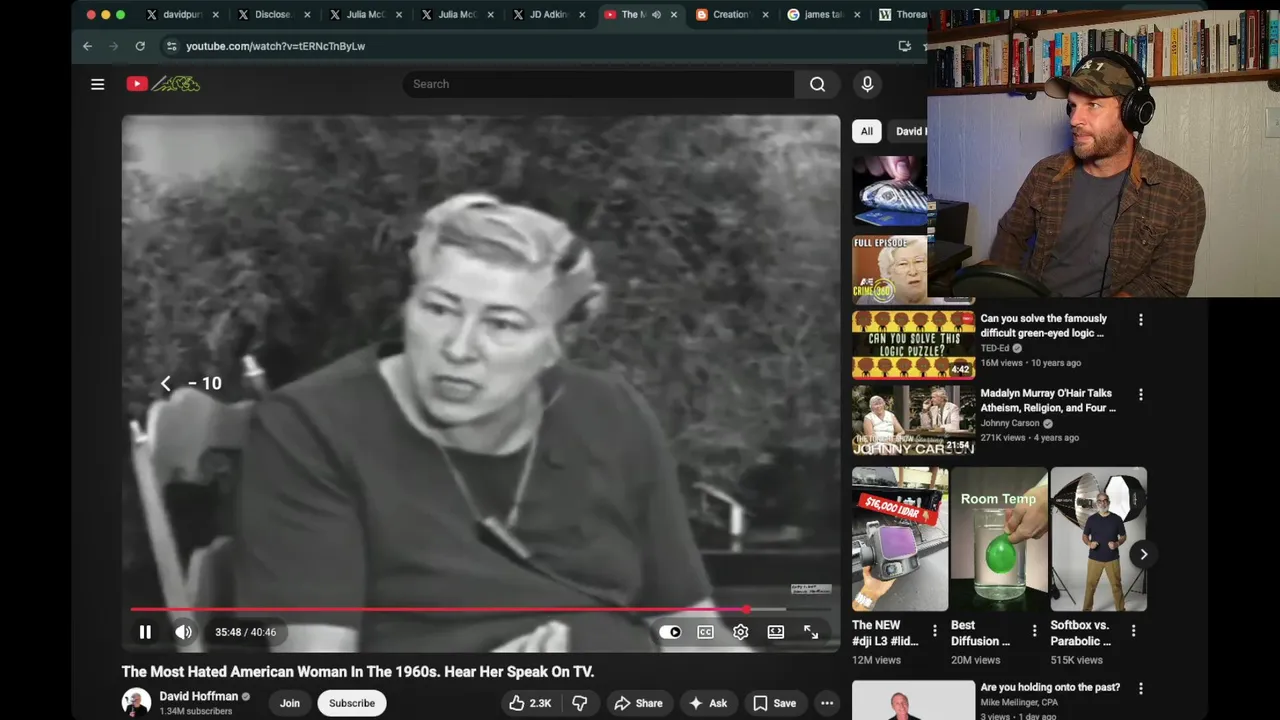Dislike the video with thumbs down

pos(579,703)
